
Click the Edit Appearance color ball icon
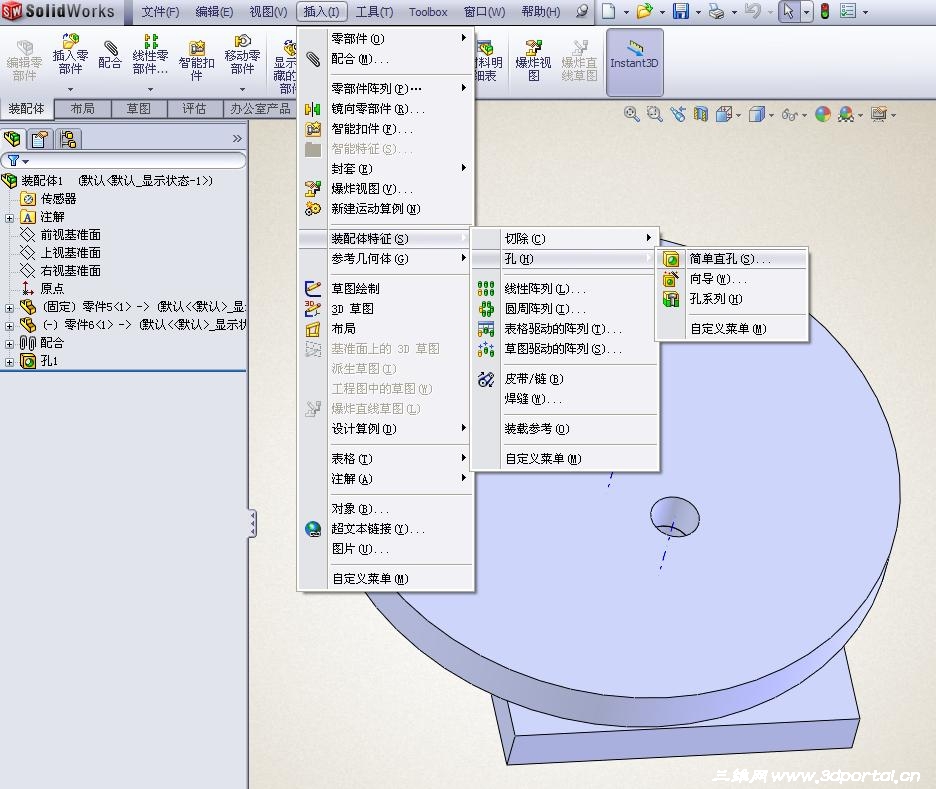tap(823, 114)
